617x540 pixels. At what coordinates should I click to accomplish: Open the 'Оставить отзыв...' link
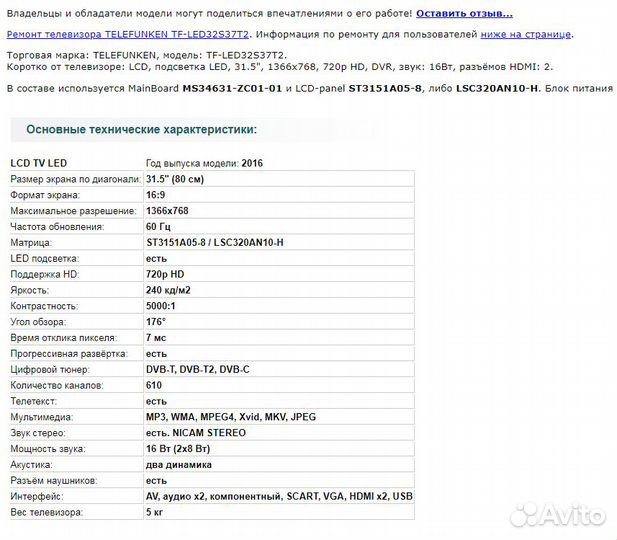point(464,13)
